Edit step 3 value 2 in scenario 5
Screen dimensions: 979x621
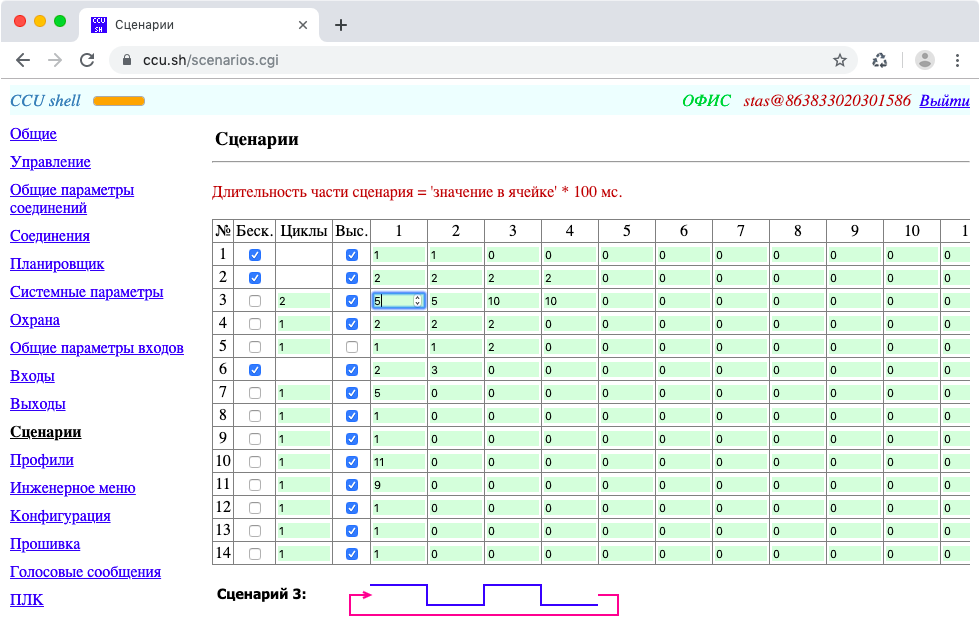[x=513, y=347]
